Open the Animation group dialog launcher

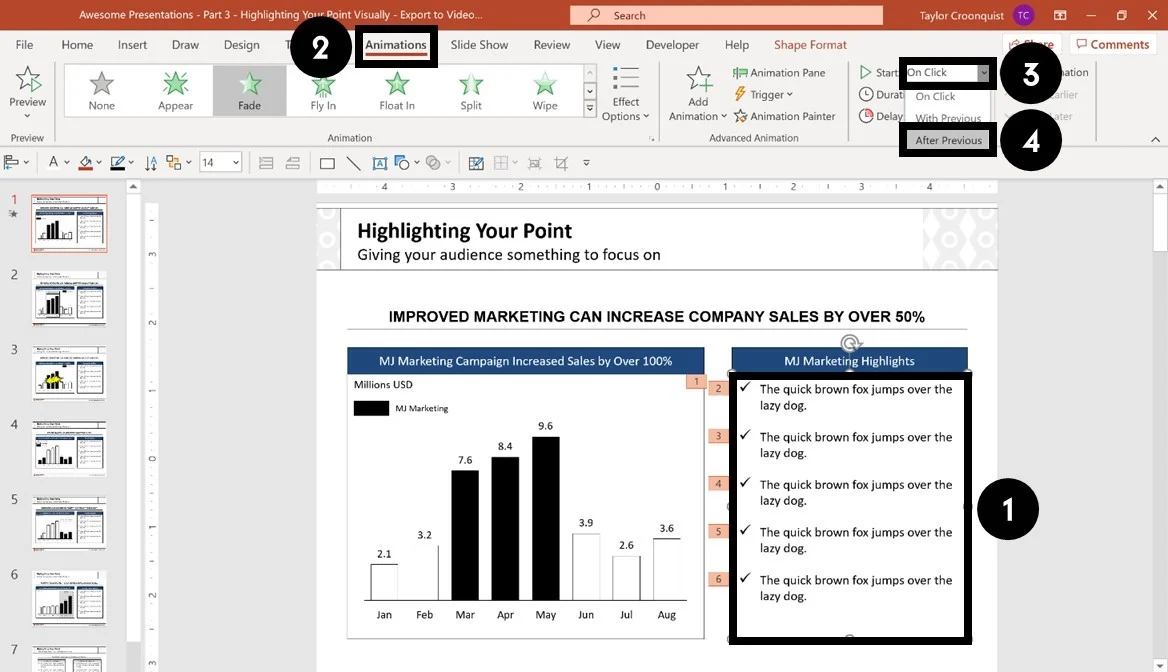tap(651, 139)
